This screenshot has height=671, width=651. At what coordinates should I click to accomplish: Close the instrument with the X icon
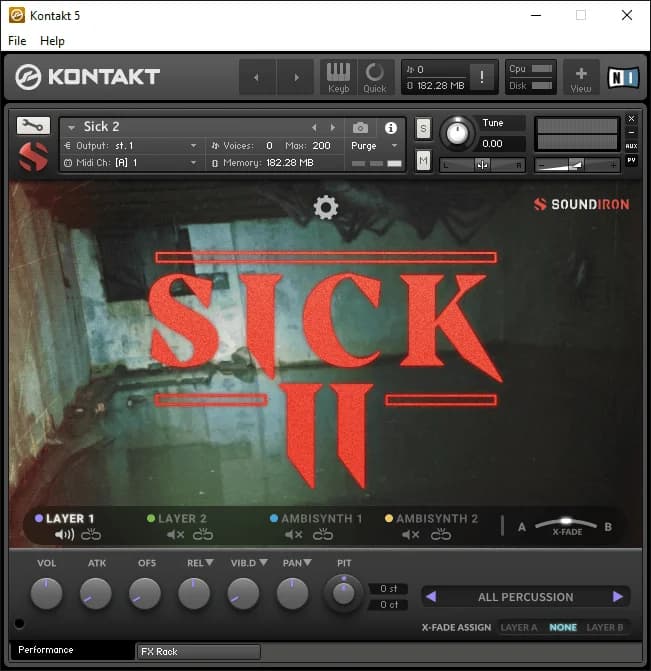(x=631, y=119)
